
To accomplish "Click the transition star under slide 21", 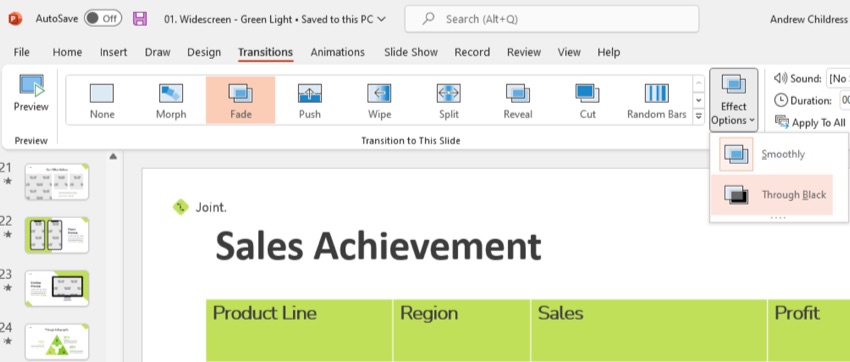I will coord(7,180).
